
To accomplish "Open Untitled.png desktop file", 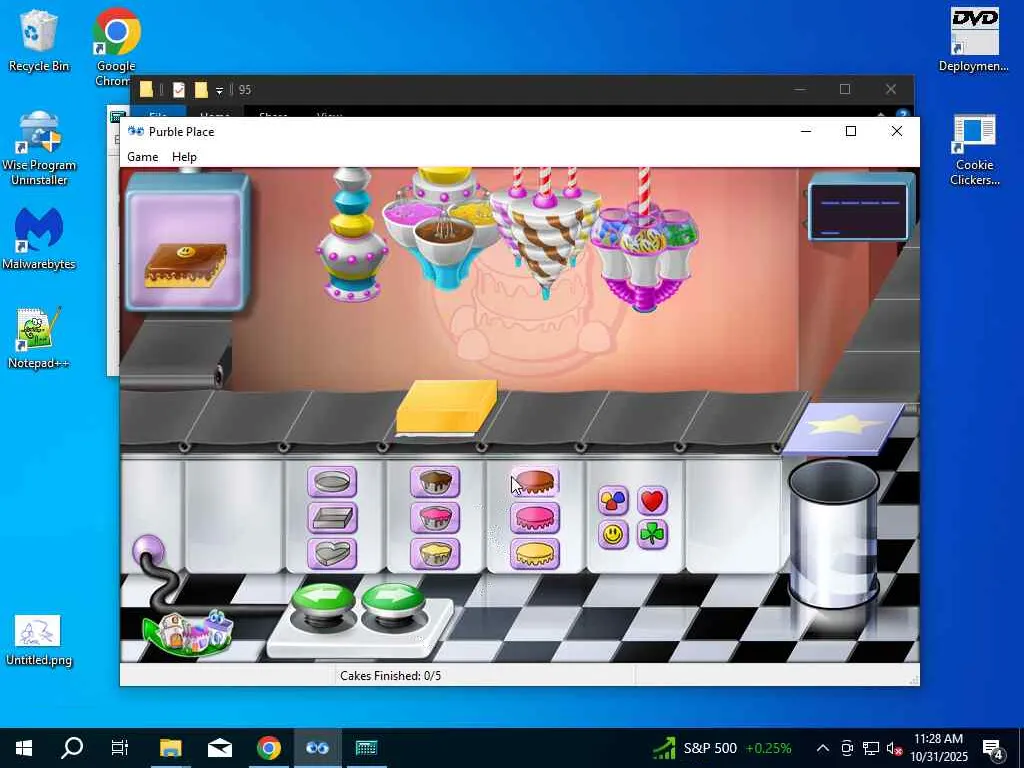I will click(x=39, y=640).
